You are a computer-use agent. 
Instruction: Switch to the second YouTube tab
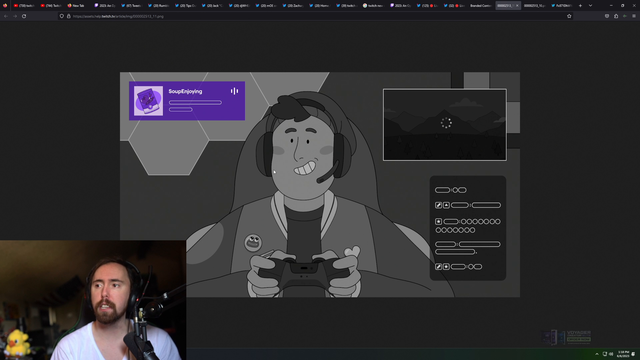[51, 6]
